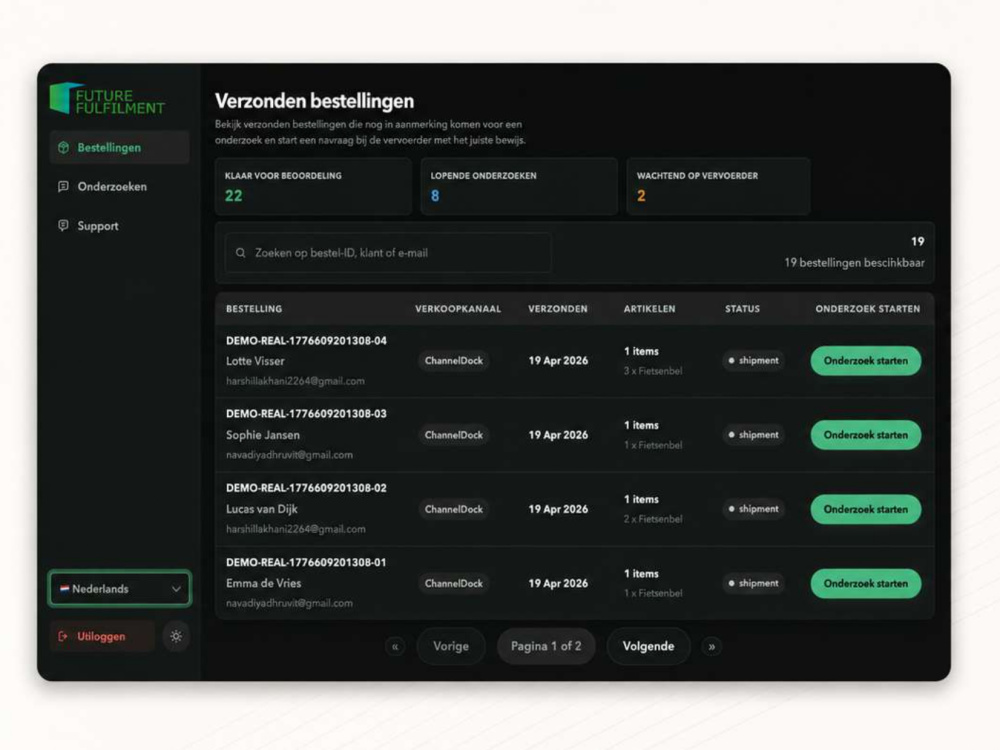This screenshot has width=1000, height=750.
Task: Jump to last page double-arrow
Action: (712, 647)
